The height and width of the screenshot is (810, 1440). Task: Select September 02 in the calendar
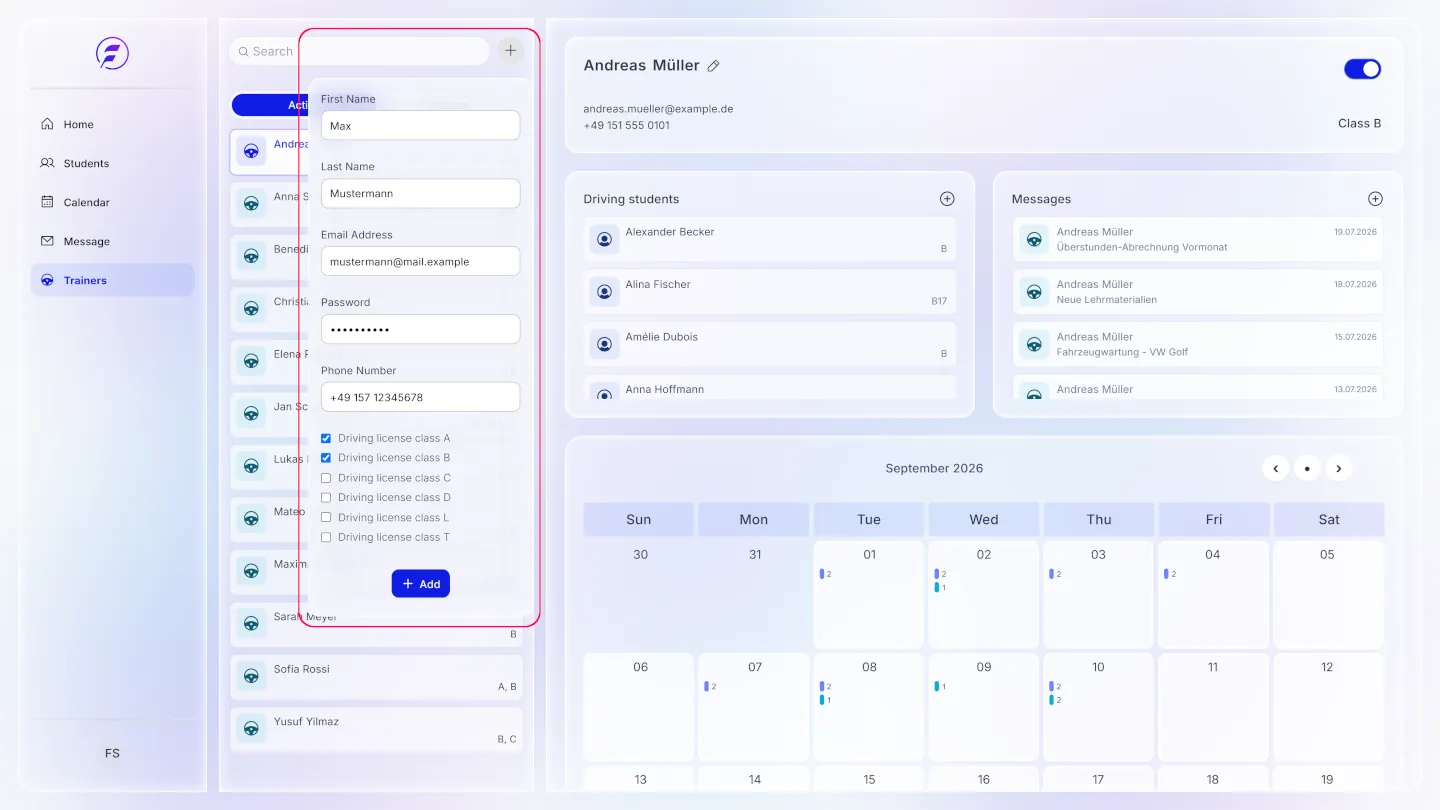tap(983, 595)
